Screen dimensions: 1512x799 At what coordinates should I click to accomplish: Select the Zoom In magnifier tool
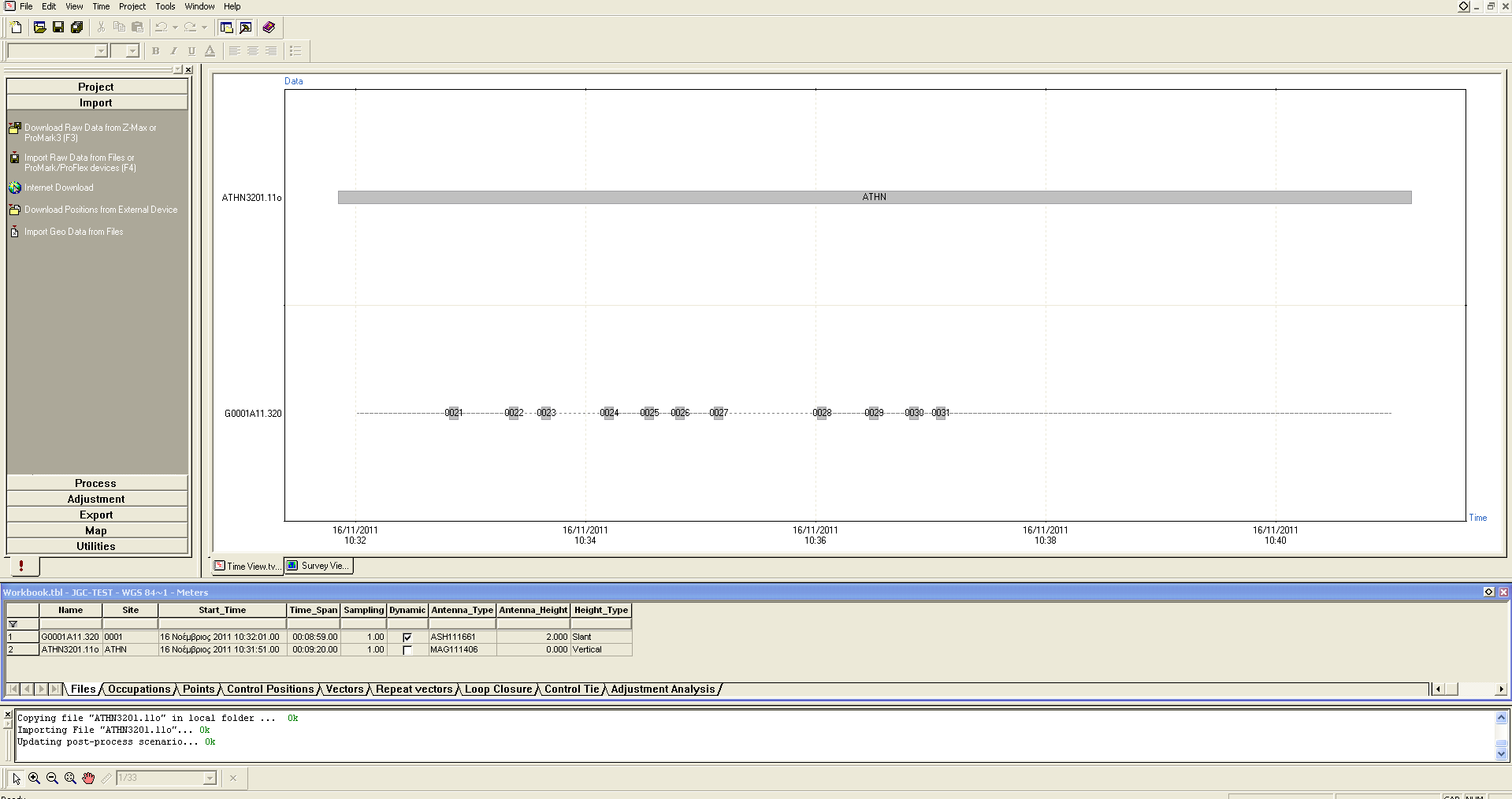(x=34, y=779)
